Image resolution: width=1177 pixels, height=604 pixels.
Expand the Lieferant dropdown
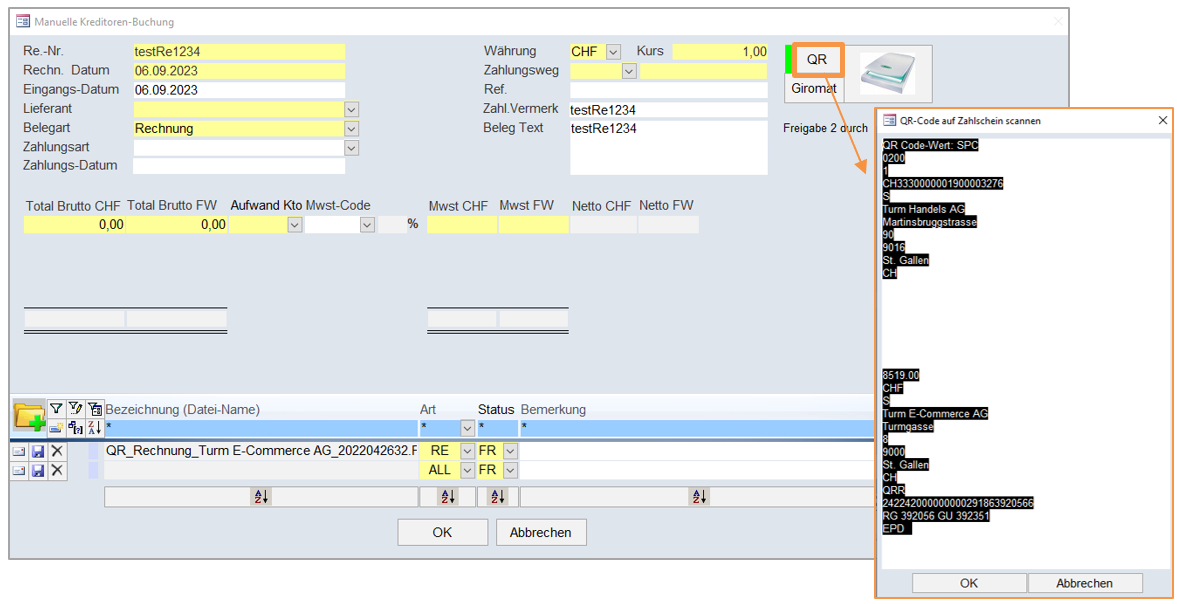click(x=351, y=109)
